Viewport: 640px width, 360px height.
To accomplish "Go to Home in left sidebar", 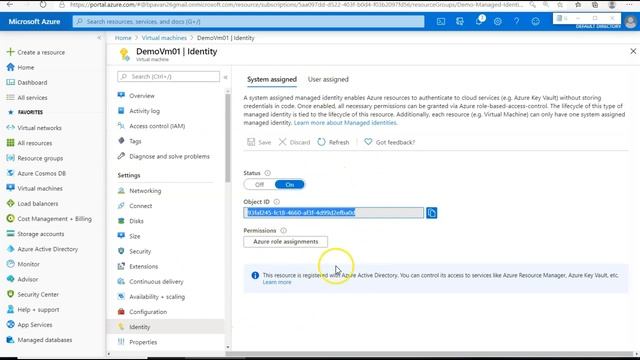I will click(x=20, y=67).
